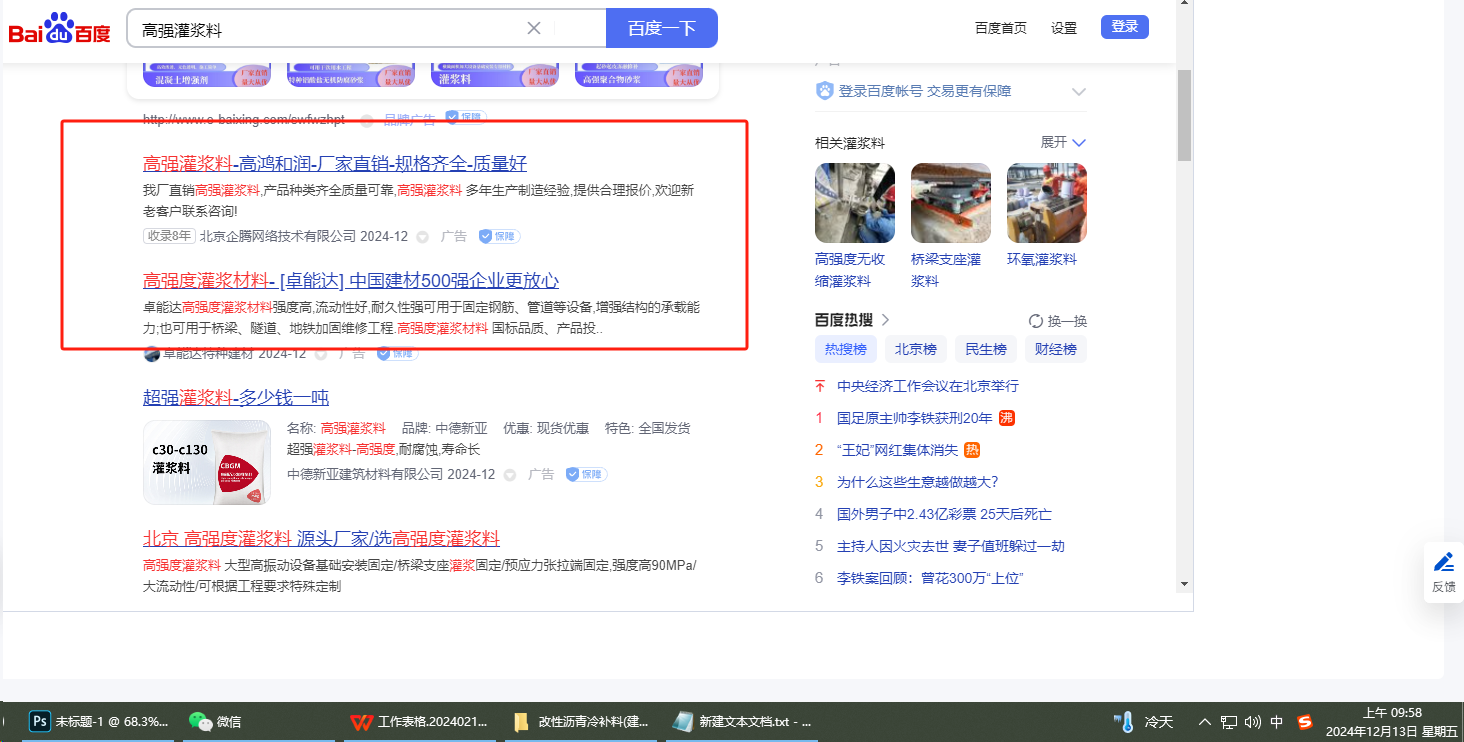This screenshot has width=1464, height=742.
Task: Open the dropdown dot next to 中德新亚 广告
Action: [509, 475]
